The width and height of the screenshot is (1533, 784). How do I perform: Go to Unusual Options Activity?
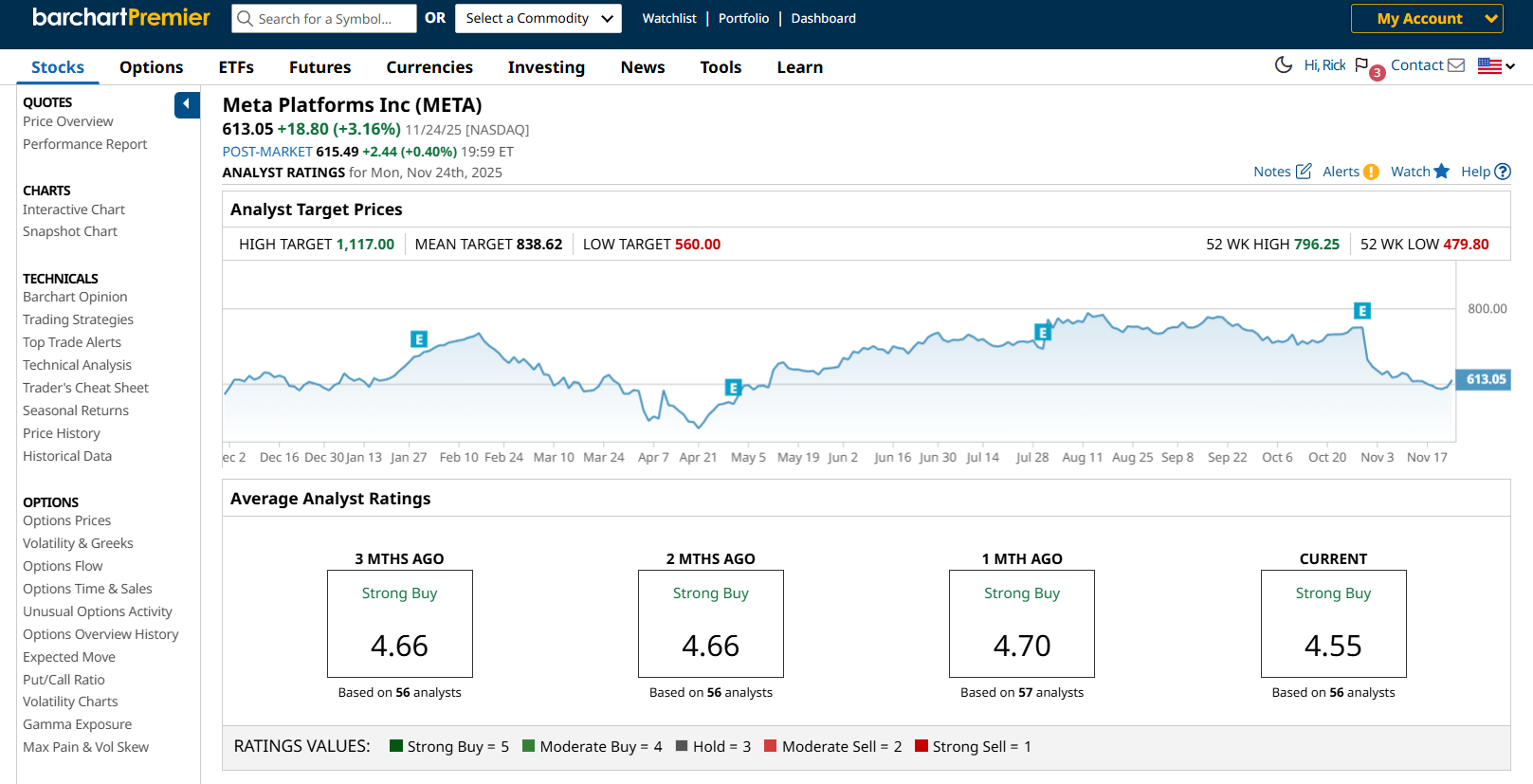[98, 611]
